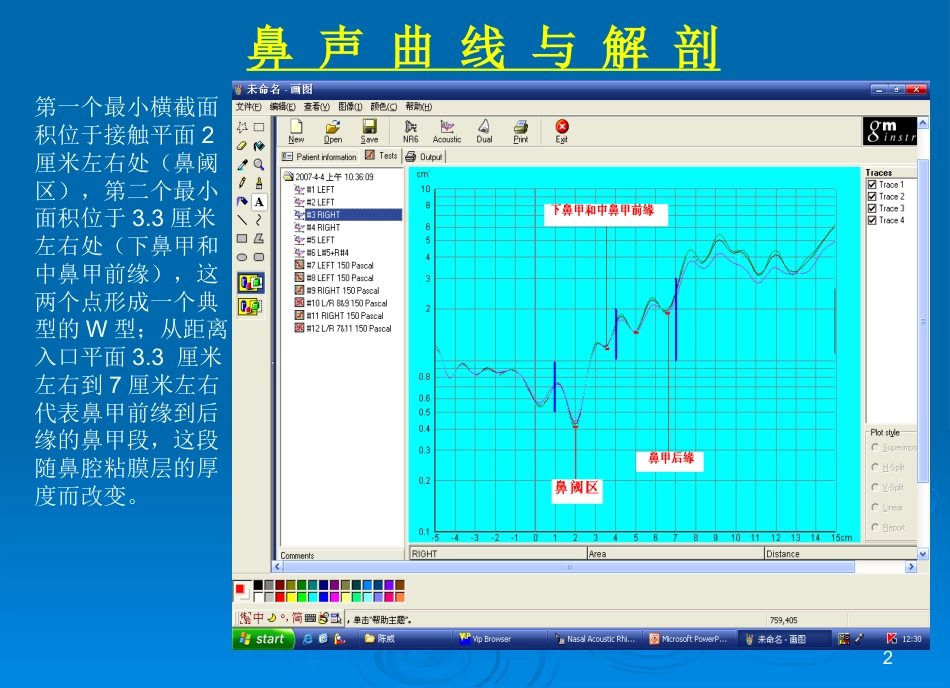Select #4 RIGHT measurement in tree
This screenshot has height=688, width=950.
click(323, 227)
